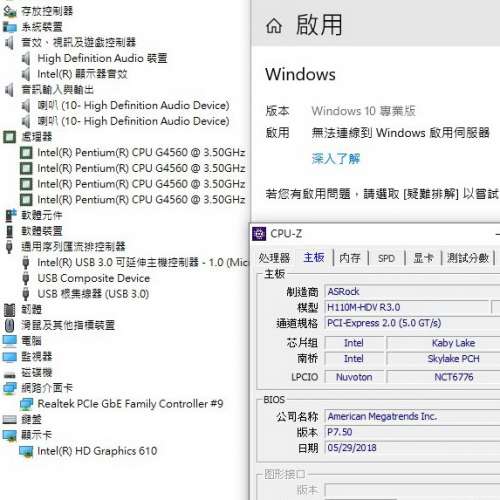This screenshot has height=500, width=500.
Task: Click the CPU-Z application icon in title bar
Action: (259, 234)
